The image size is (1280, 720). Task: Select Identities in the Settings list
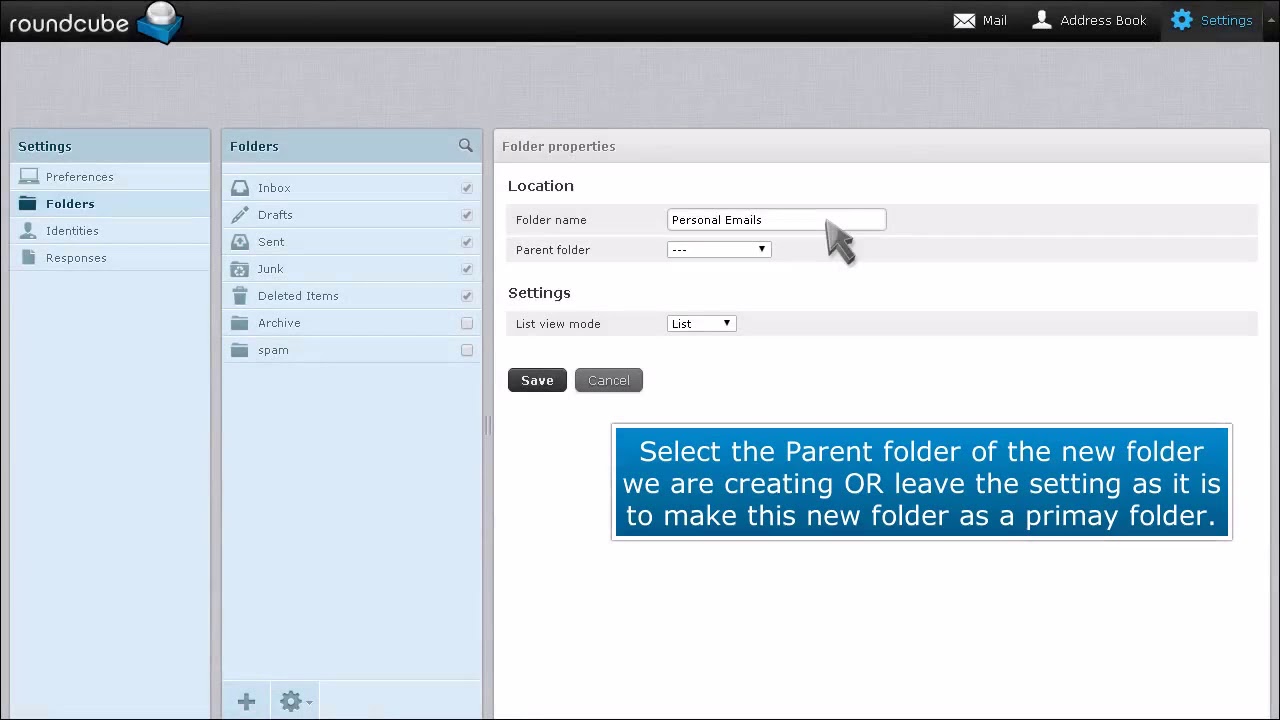coord(110,231)
